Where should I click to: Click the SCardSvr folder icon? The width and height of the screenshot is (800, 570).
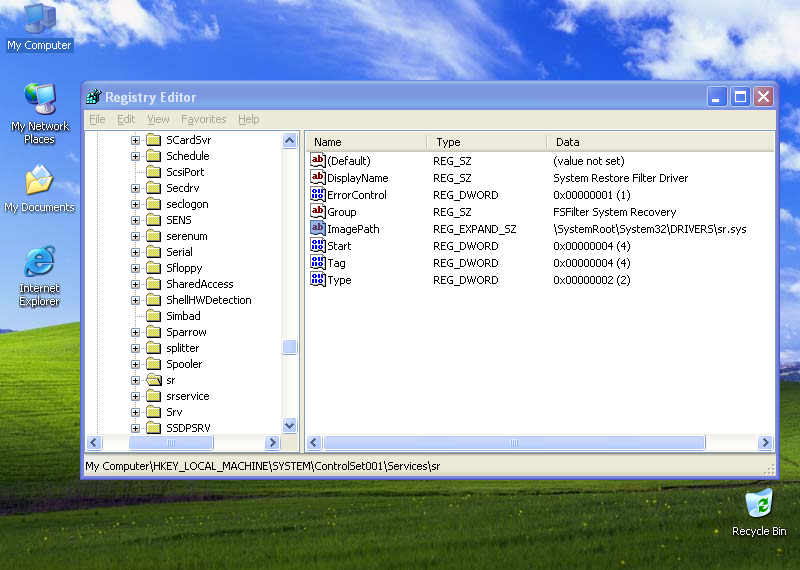(154, 140)
